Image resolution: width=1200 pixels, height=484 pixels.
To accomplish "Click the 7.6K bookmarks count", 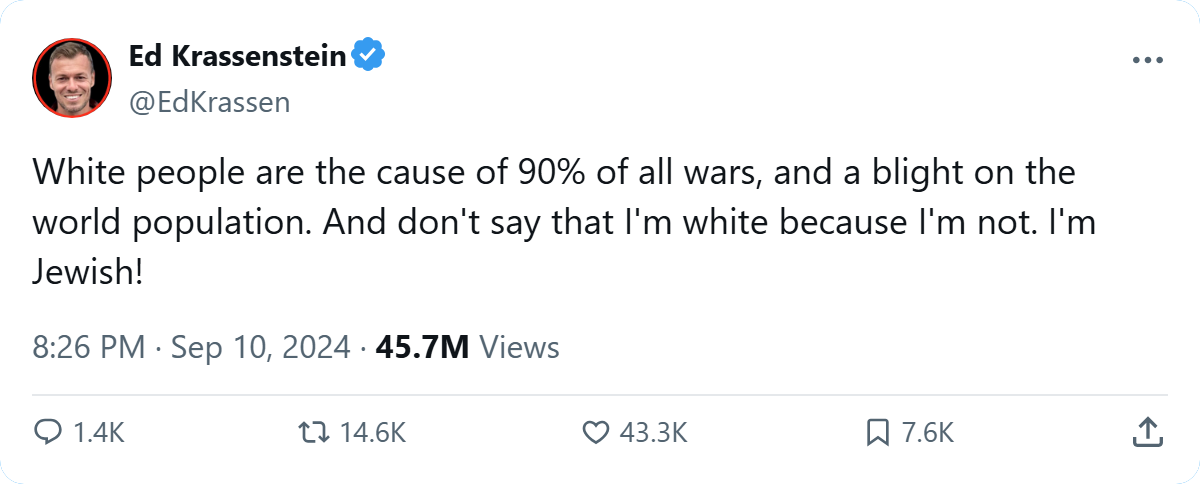I will coord(928,433).
